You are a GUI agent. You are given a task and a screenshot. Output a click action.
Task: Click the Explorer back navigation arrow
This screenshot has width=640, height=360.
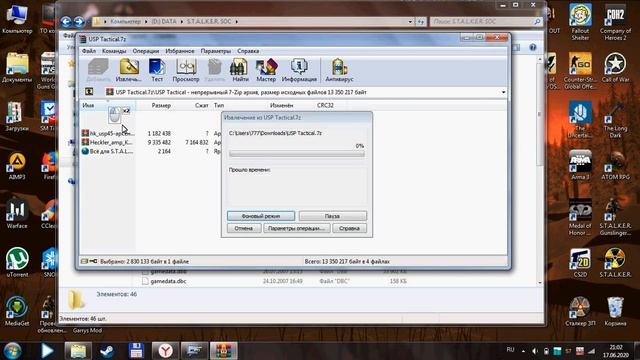tap(66, 21)
